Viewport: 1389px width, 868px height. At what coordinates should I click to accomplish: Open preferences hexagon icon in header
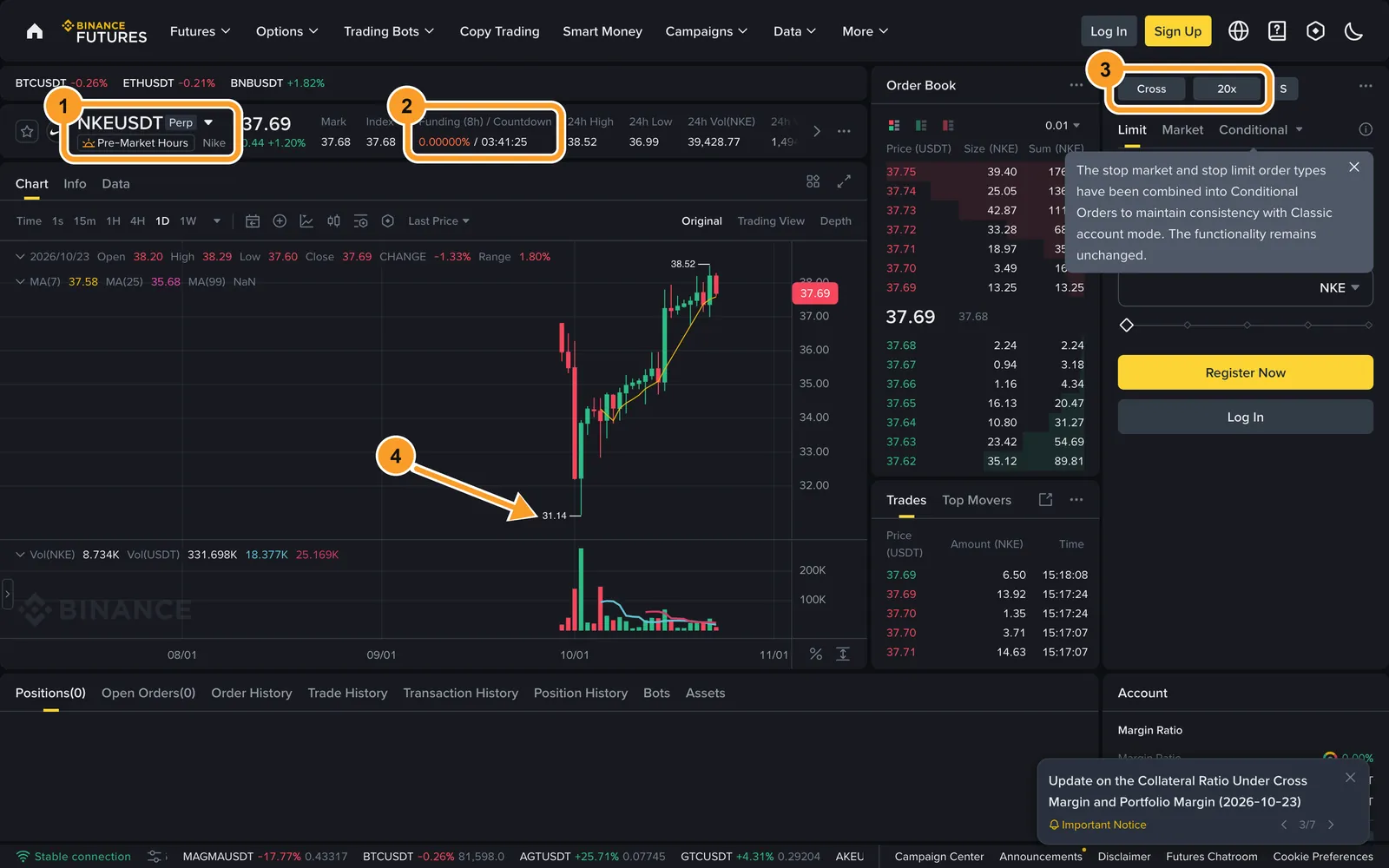1316,31
